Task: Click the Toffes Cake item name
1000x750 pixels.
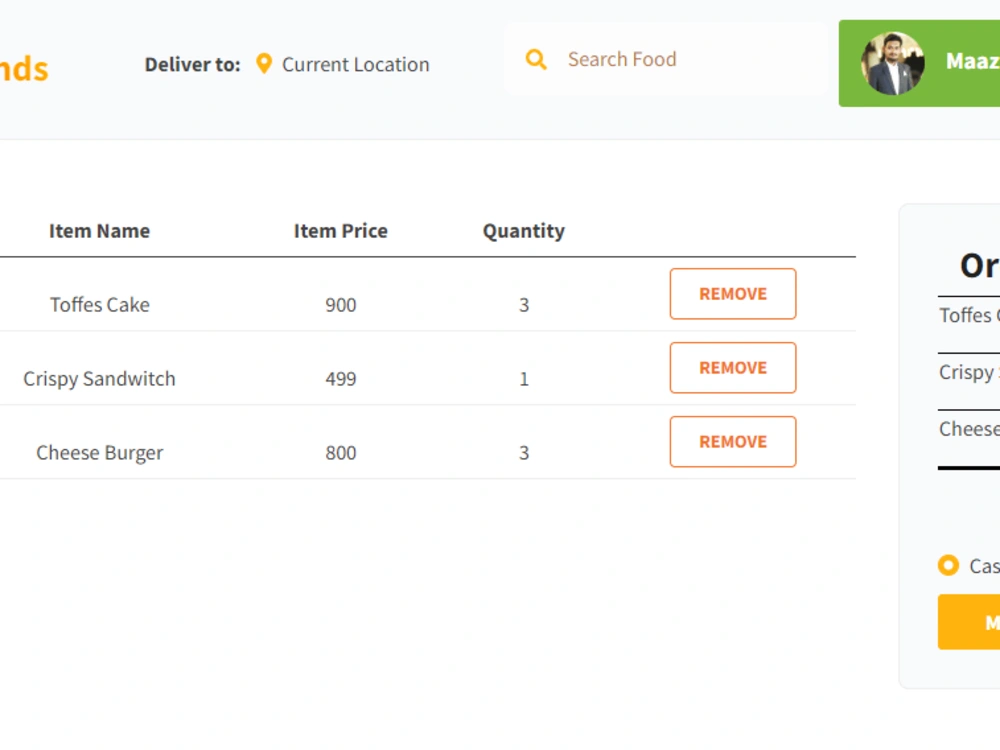Action: pyautogui.click(x=99, y=305)
